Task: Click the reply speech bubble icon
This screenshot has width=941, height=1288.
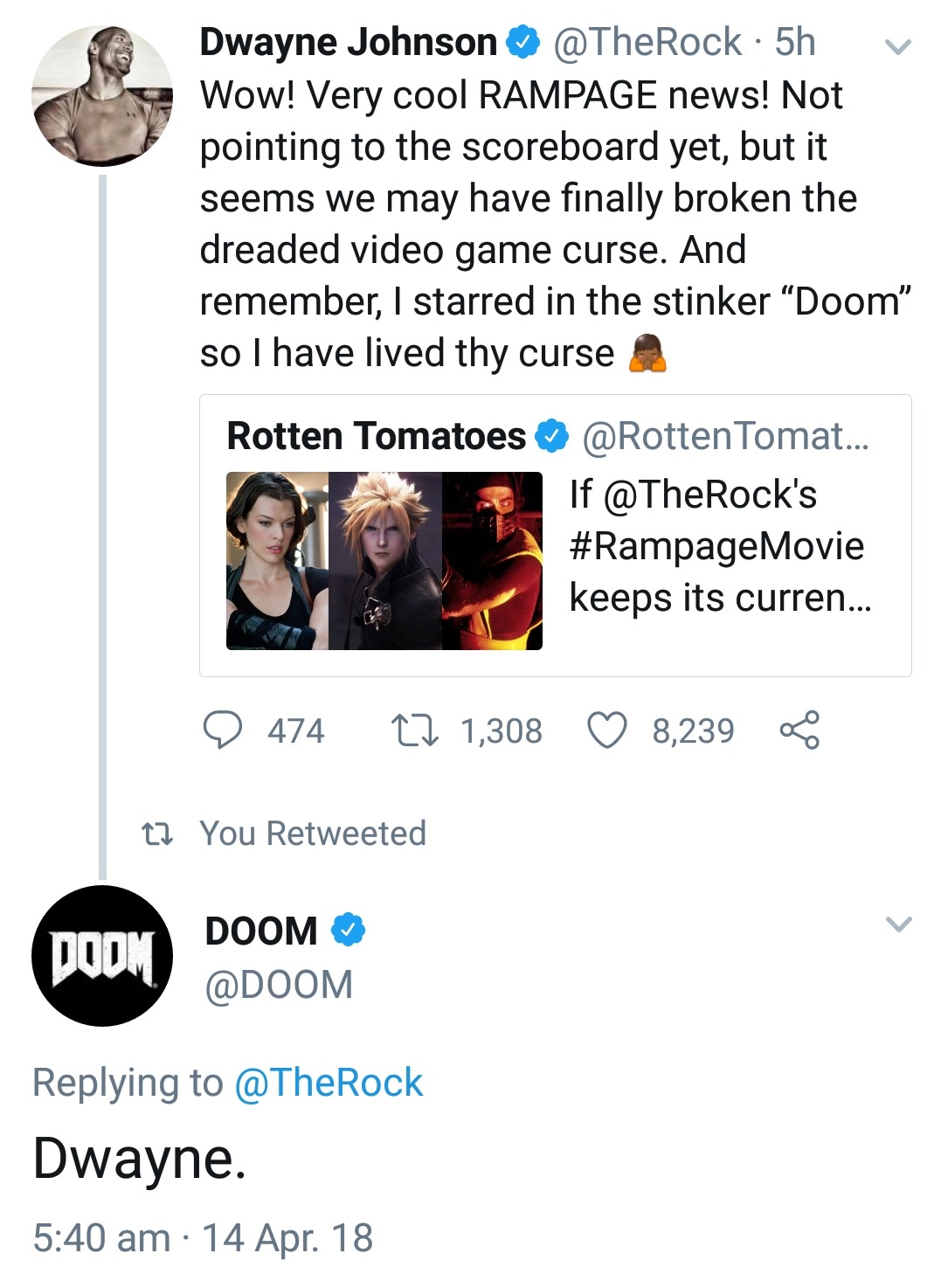Action: point(223,730)
